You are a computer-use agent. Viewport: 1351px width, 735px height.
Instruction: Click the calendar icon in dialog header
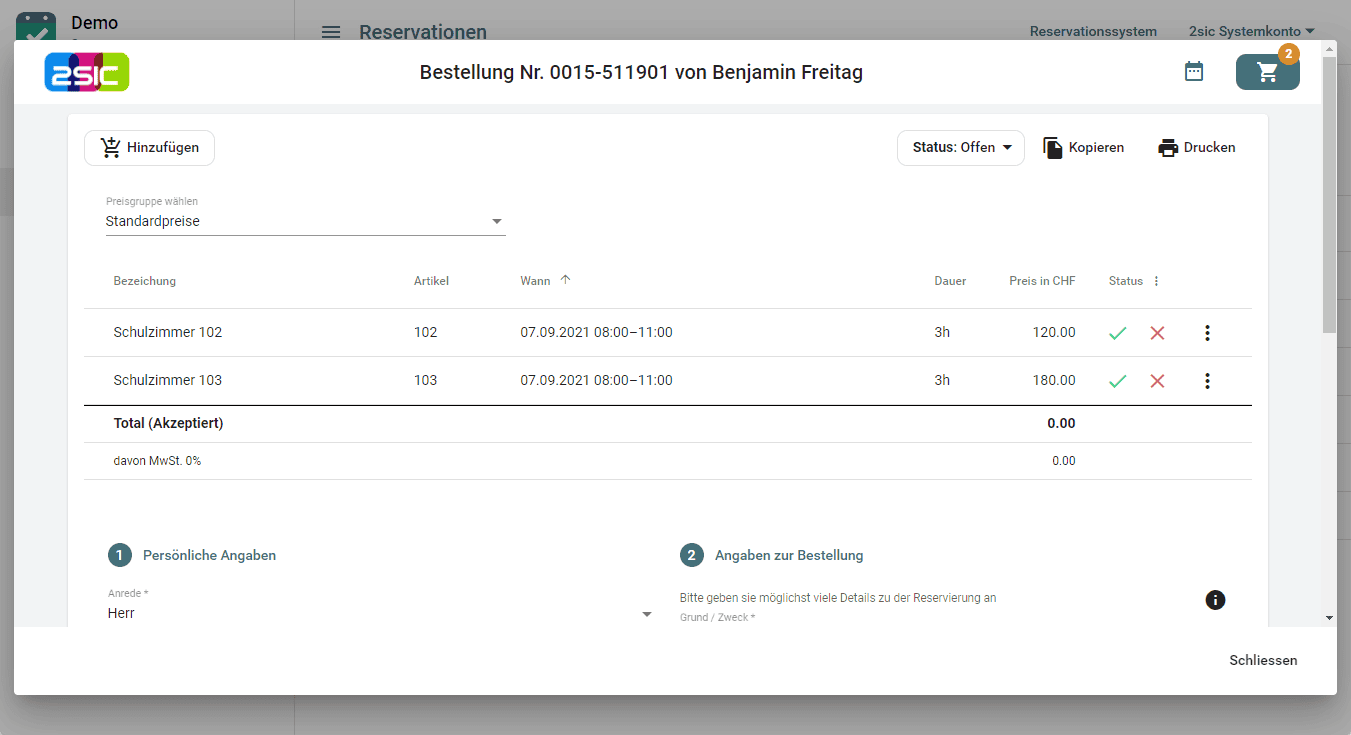[x=1193, y=72]
